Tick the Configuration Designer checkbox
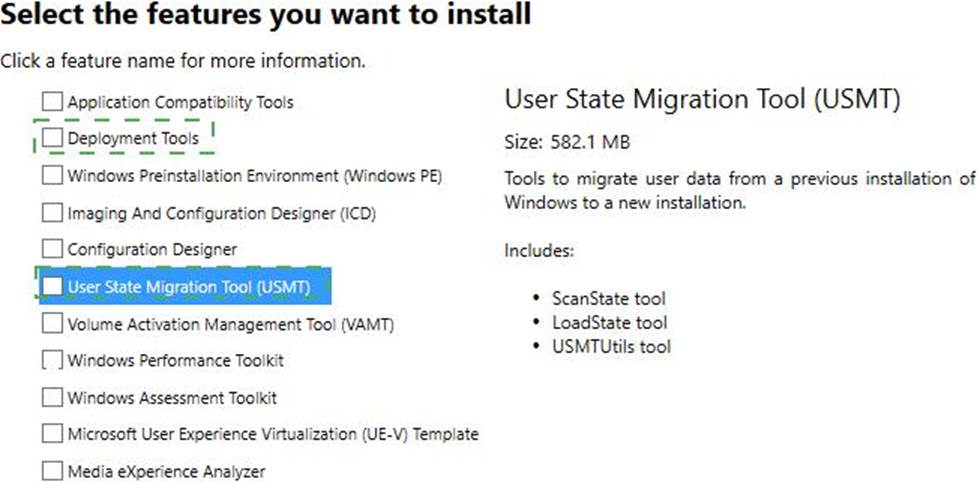This screenshot has width=977, height=482. coord(52,249)
